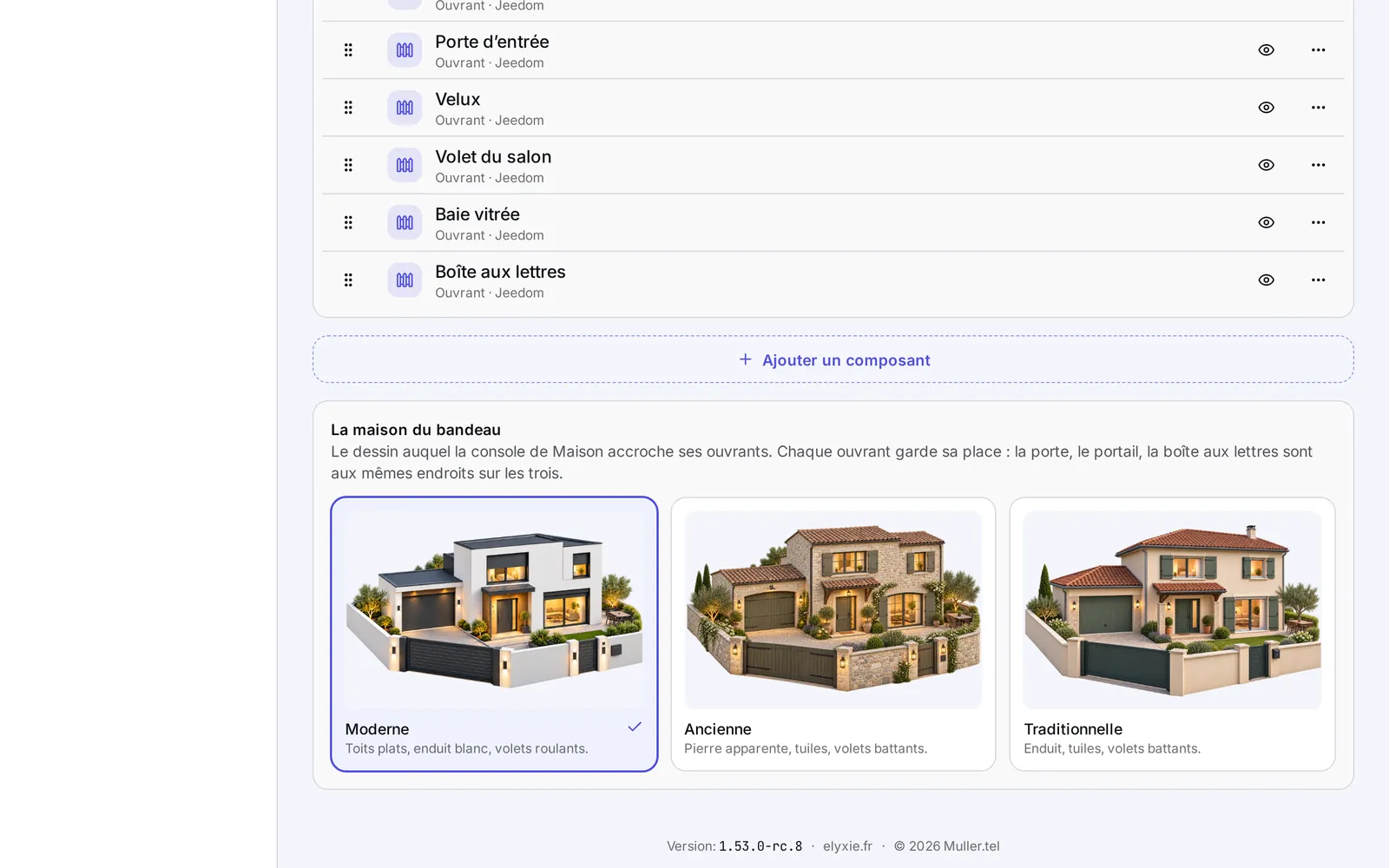Toggle visibility of Porte d'entrée
Screen dimensions: 1389x868
(x=1267, y=50)
